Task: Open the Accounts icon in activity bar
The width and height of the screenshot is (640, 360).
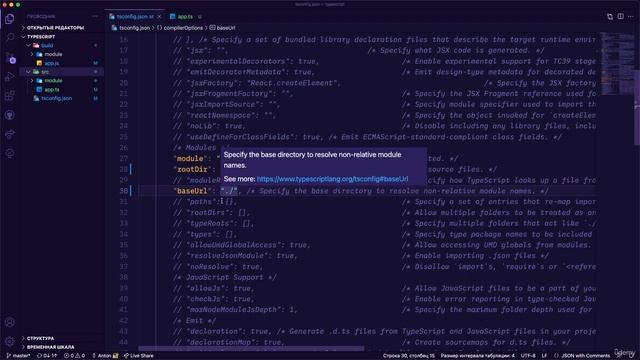Action: [x=10, y=322]
